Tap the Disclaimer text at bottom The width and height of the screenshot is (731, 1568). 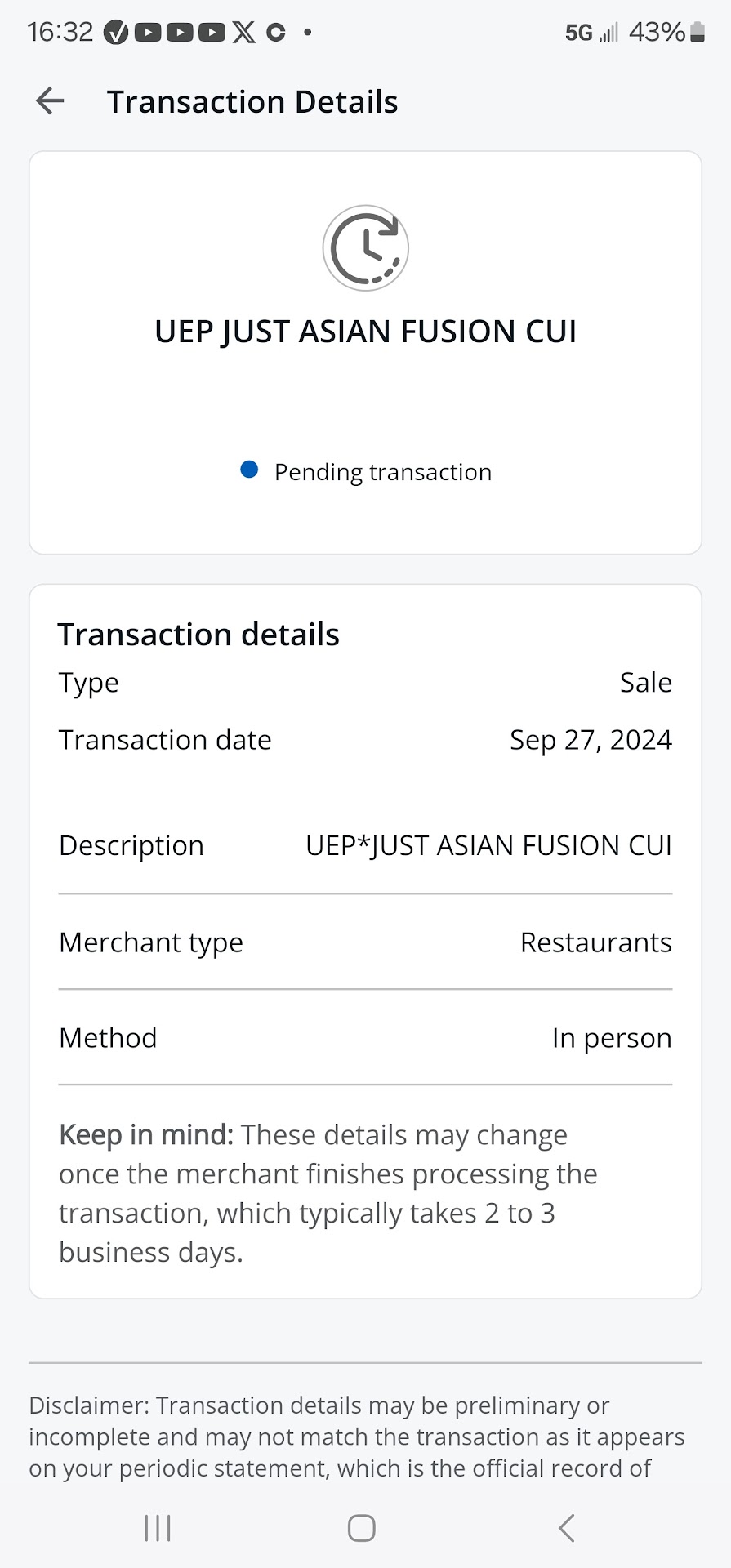pyautogui.click(x=356, y=1437)
